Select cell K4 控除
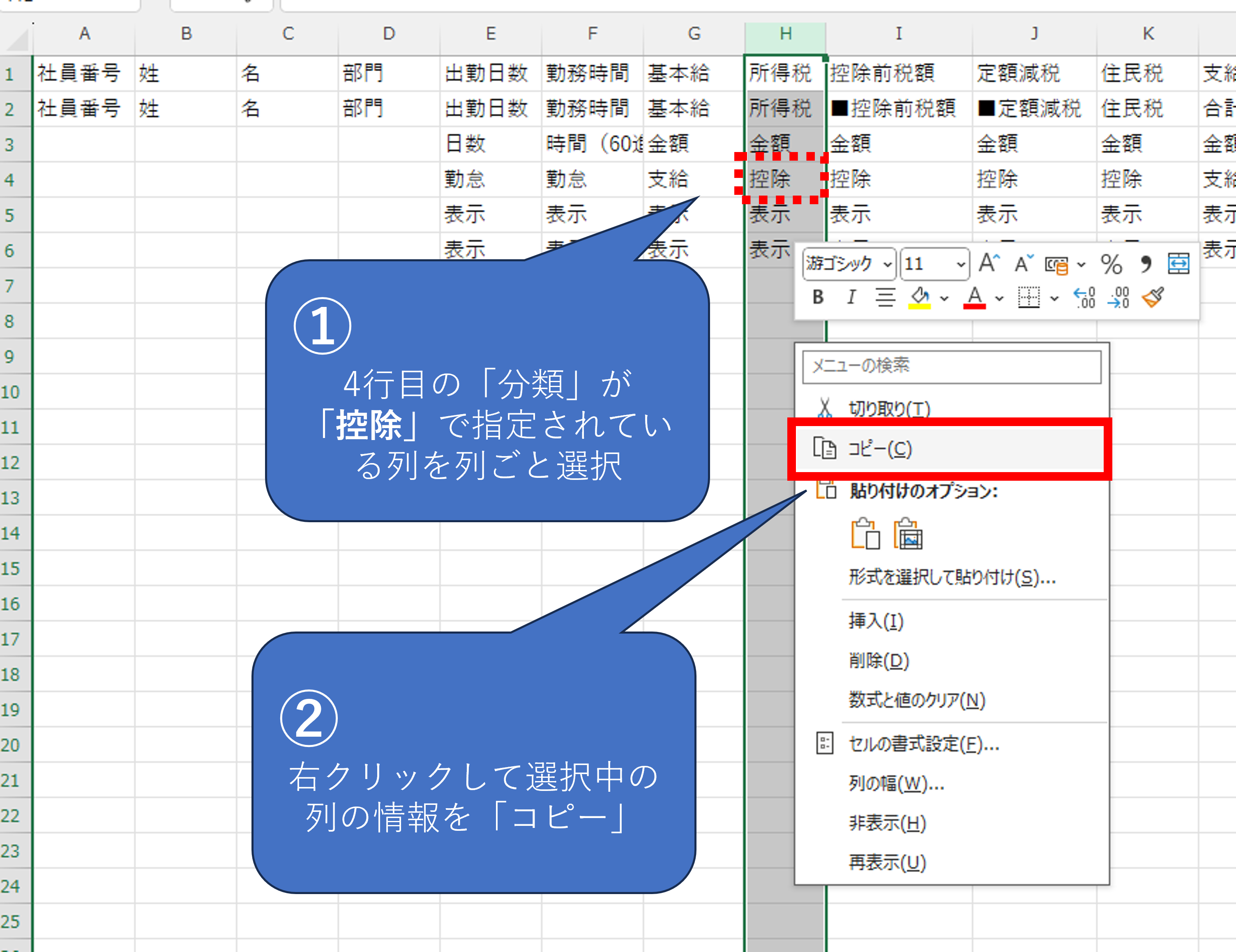Screen dimensions: 1236x952 click(x=1147, y=180)
